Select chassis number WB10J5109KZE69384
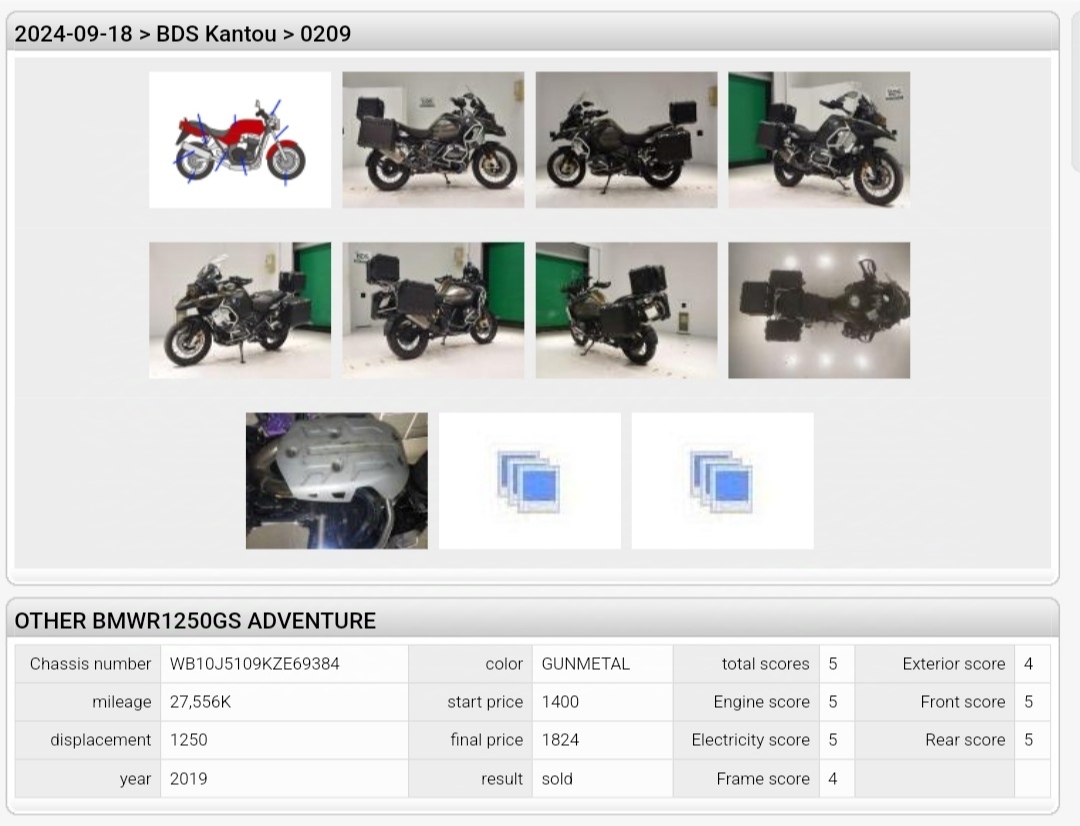This screenshot has height=826, width=1080. click(x=254, y=664)
